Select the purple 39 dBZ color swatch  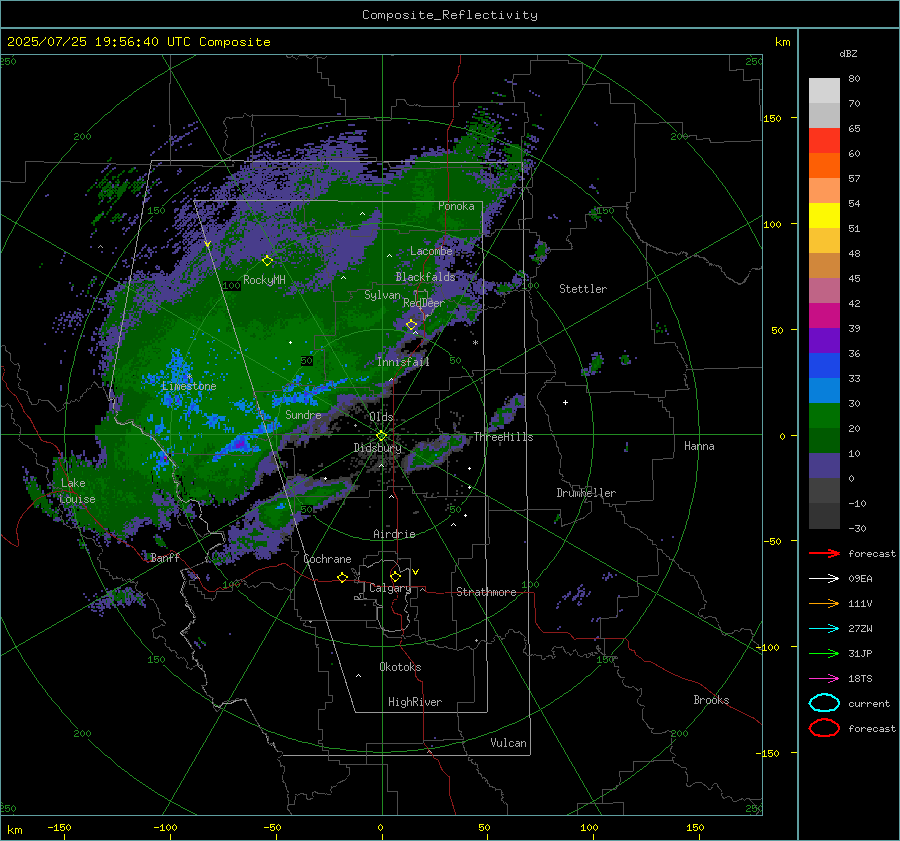point(824,340)
